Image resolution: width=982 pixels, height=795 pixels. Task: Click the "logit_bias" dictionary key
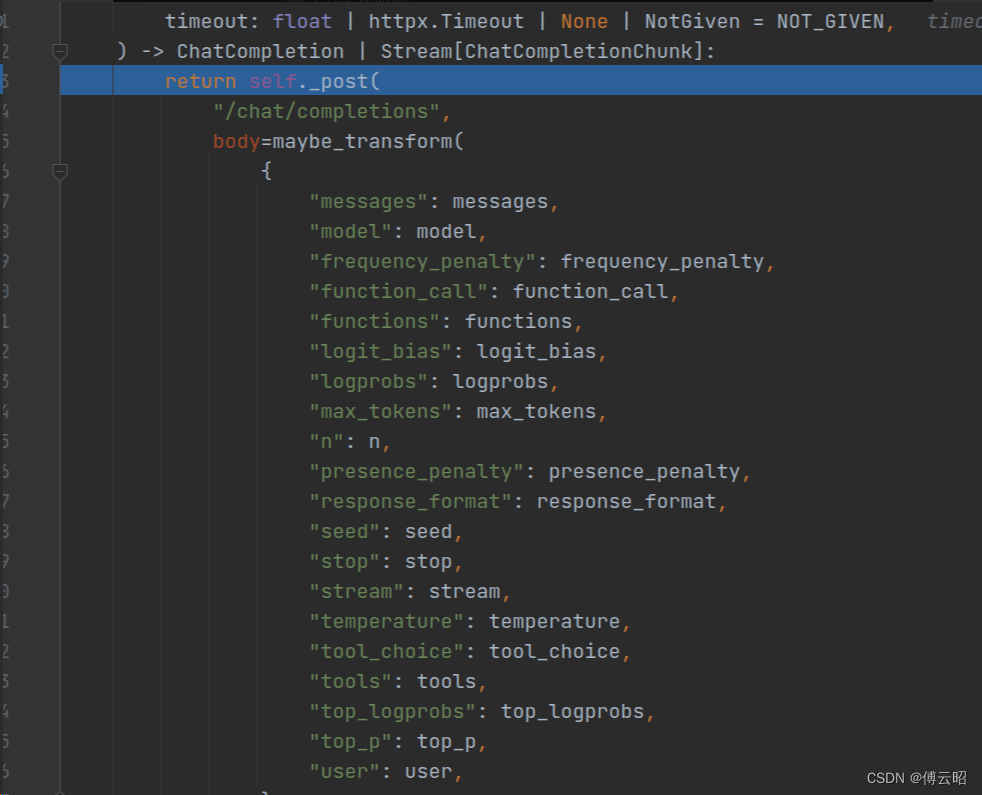pyautogui.click(x=381, y=351)
